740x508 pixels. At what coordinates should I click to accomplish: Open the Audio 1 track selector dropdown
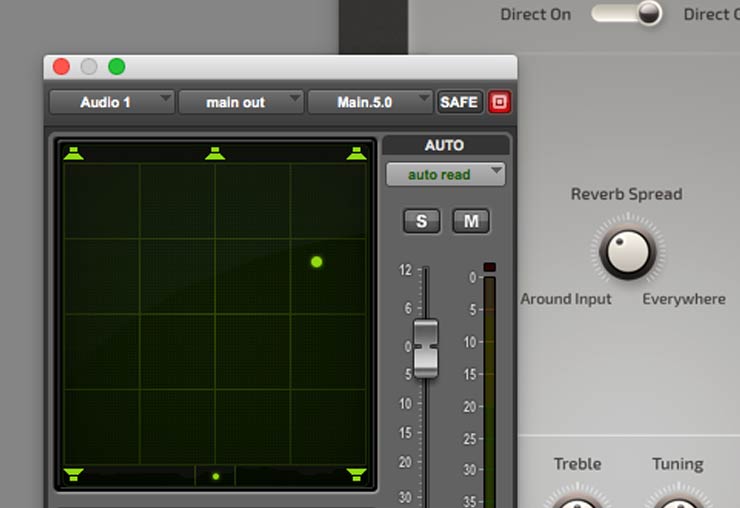tap(112, 102)
